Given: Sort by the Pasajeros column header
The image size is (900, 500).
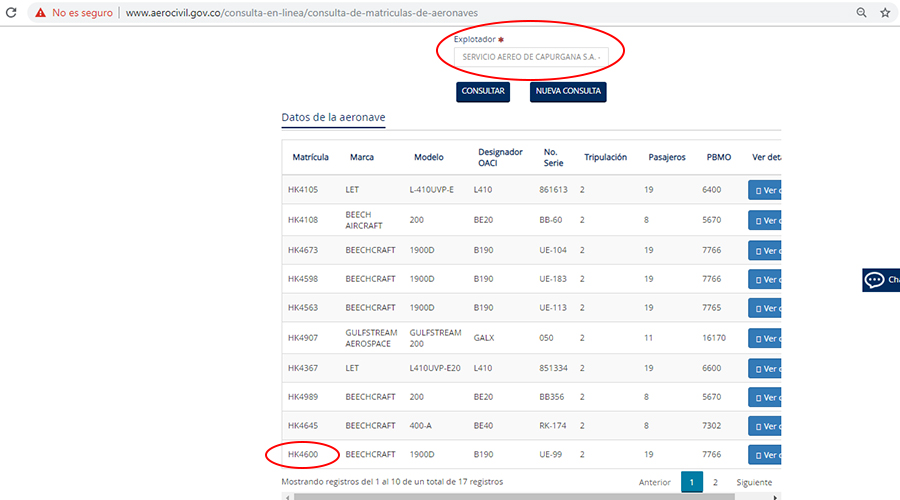Looking at the screenshot, I should [x=666, y=157].
